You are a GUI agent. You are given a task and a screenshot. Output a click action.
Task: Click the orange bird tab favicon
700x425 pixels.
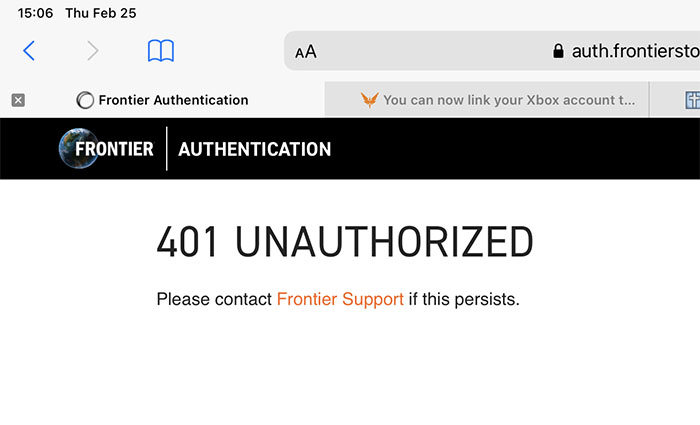pos(370,100)
